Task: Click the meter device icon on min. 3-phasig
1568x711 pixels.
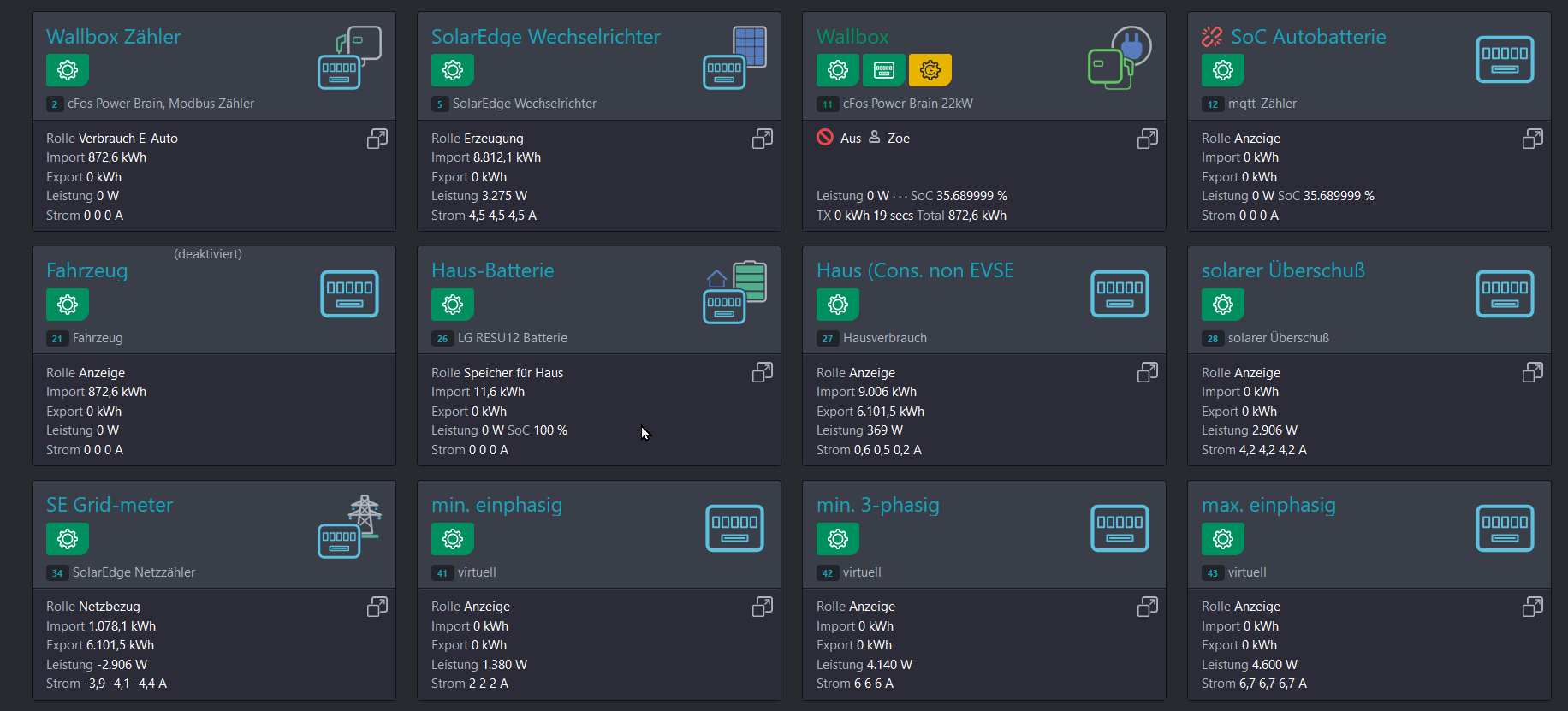Action: (x=1120, y=528)
